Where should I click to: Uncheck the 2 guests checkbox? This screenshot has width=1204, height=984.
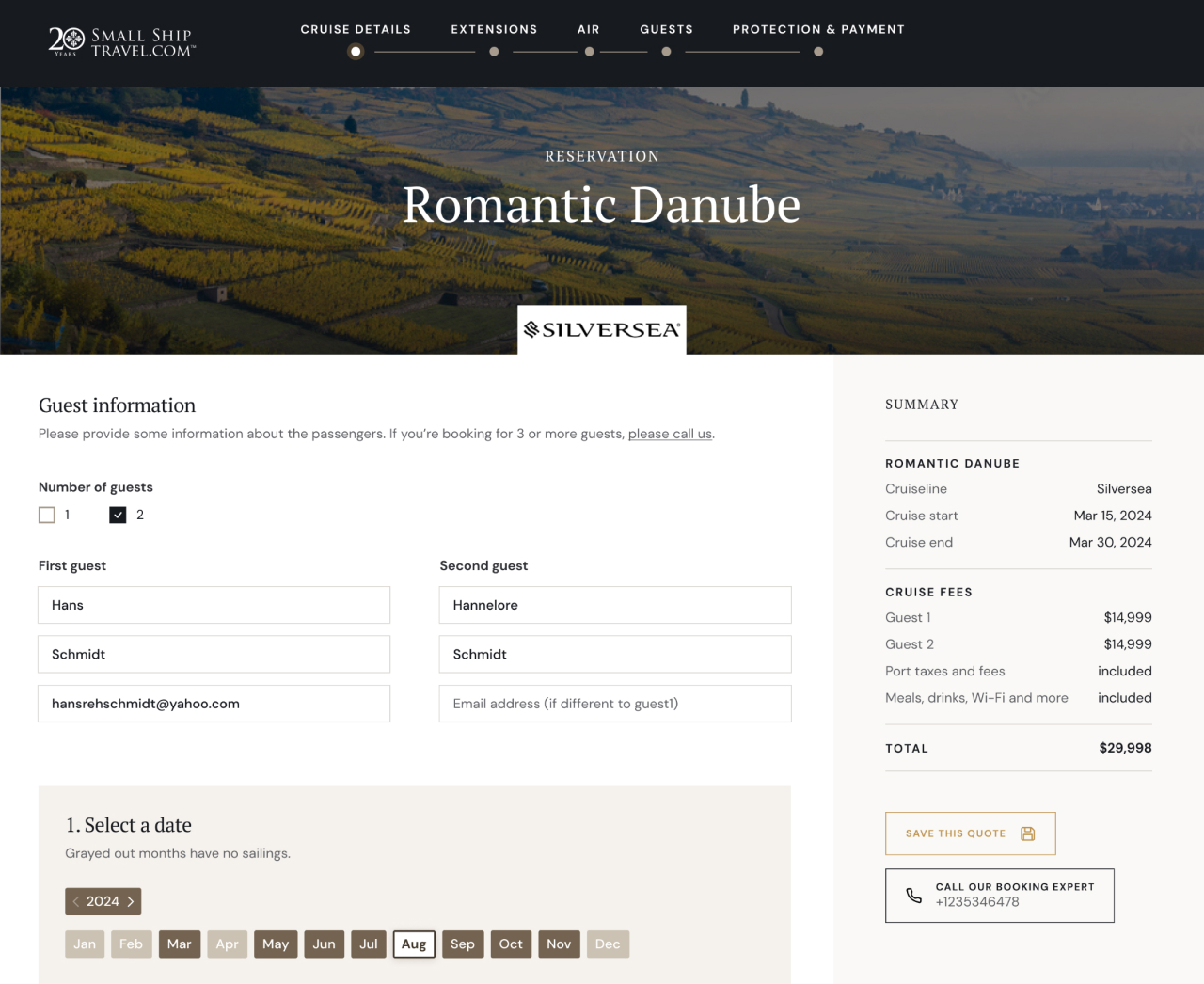coord(118,515)
